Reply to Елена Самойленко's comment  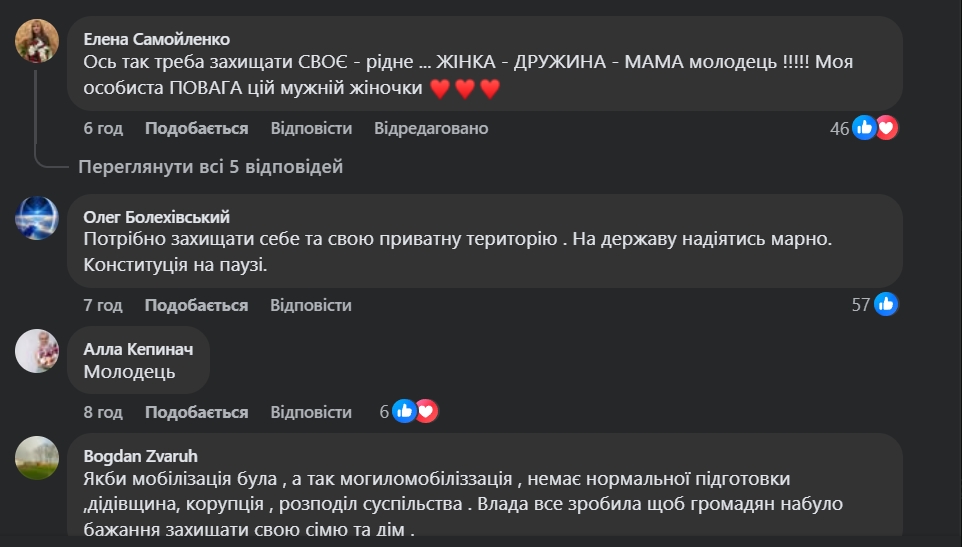point(311,128)
